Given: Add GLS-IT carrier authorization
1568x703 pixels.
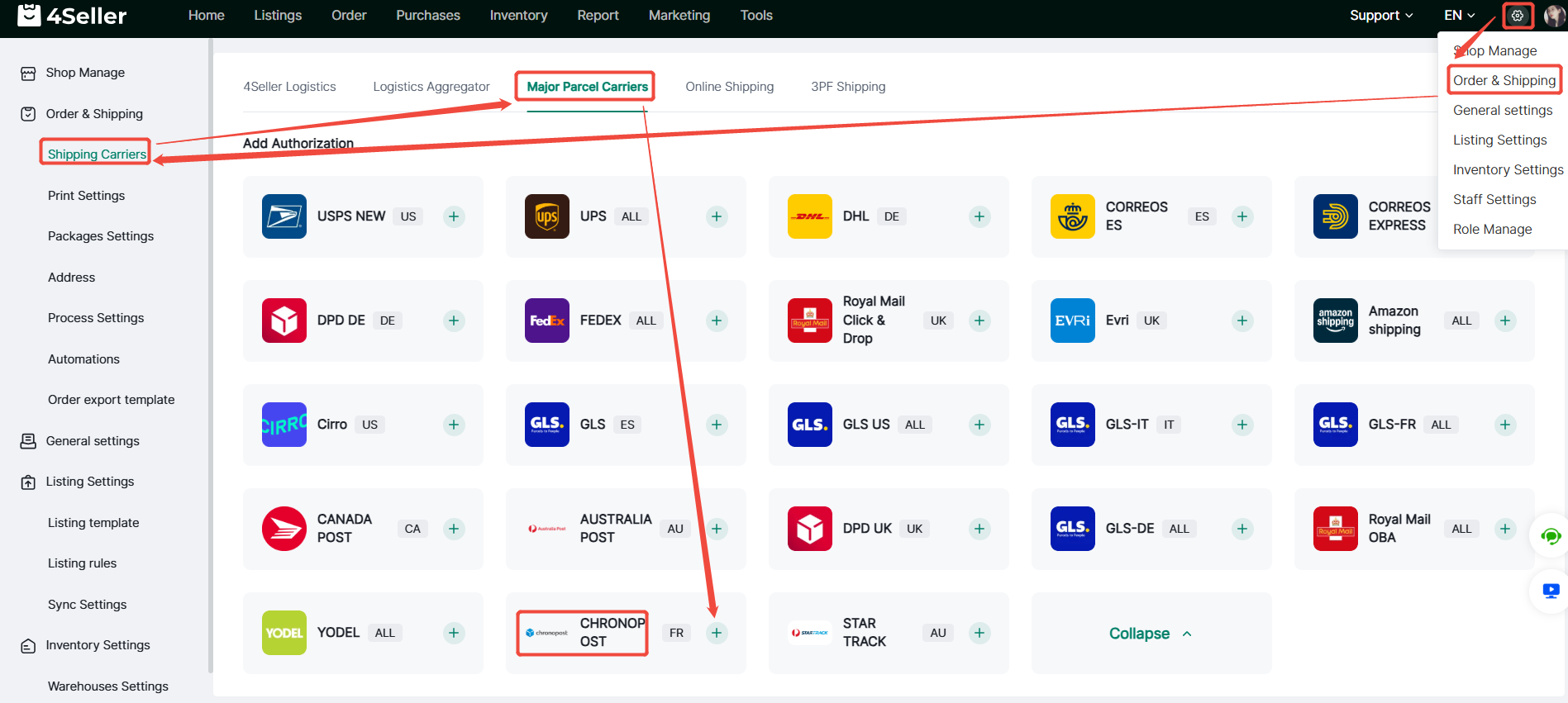Looking at the screenshot, I should pyautogui.click(x=1242, y=425).
